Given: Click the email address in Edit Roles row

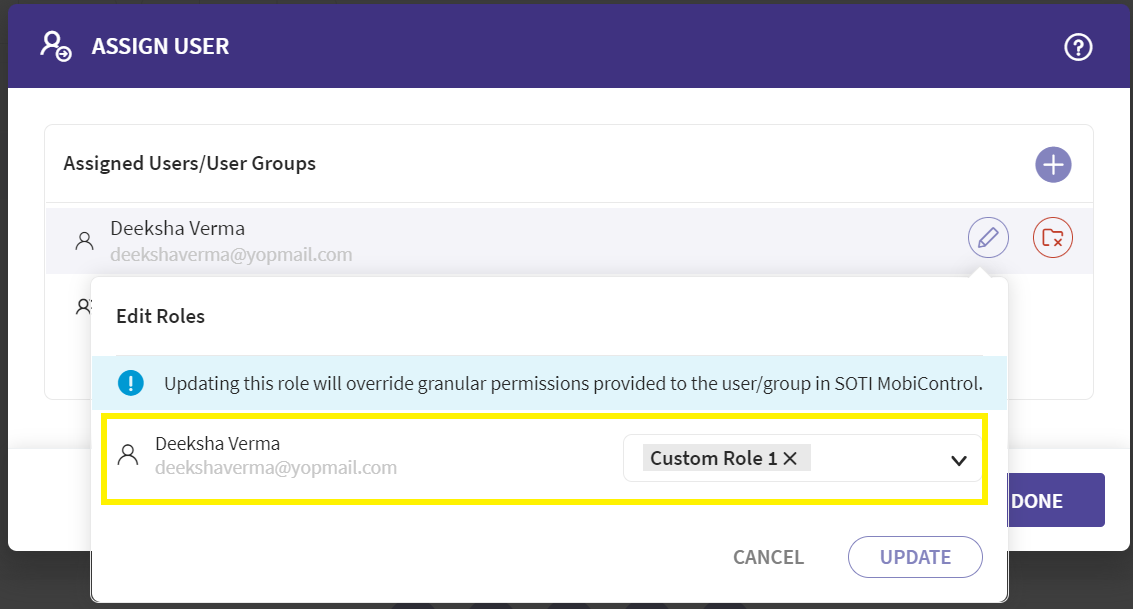Looking at the screenshot, I should click(x=276, y=467).
